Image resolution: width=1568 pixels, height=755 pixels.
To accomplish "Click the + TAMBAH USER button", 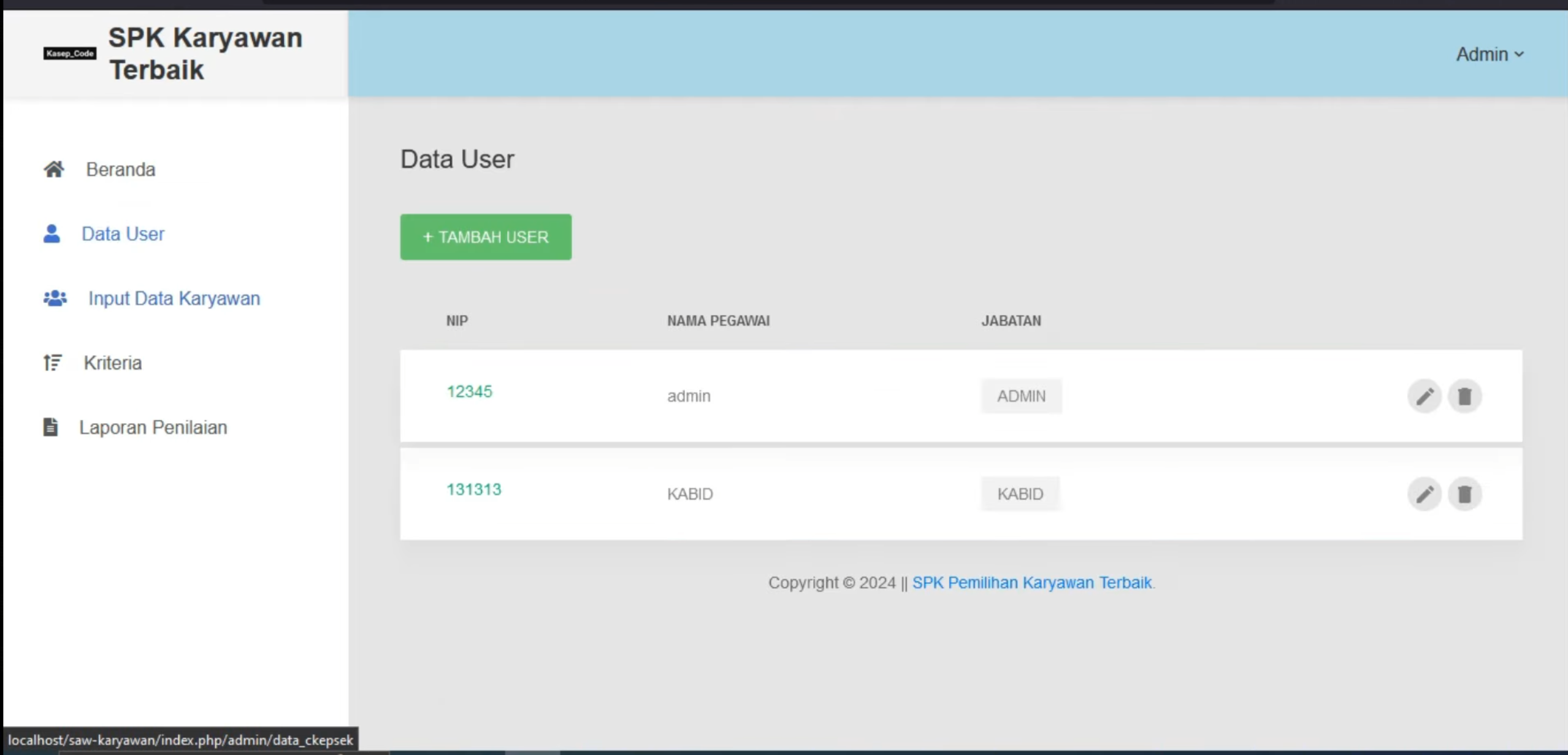I will click(486, 237).
